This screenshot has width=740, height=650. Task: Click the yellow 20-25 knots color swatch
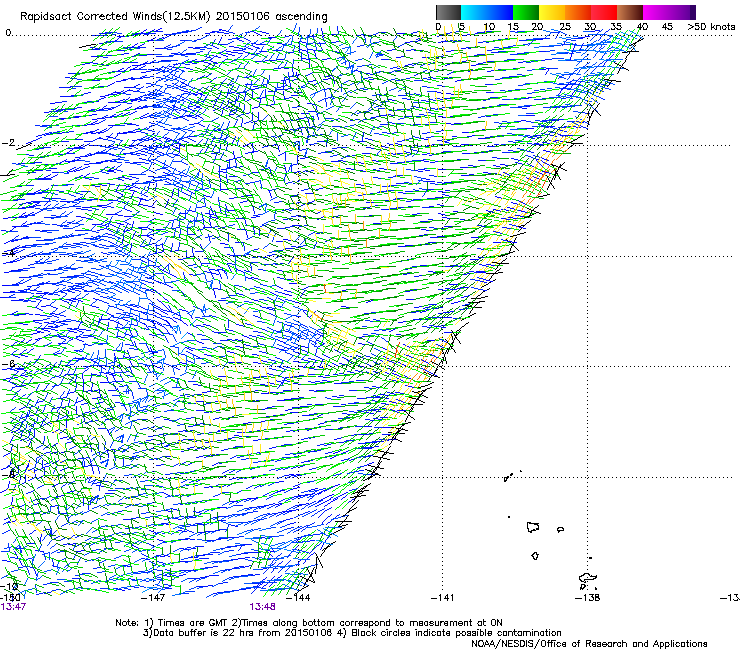point(552,12)
